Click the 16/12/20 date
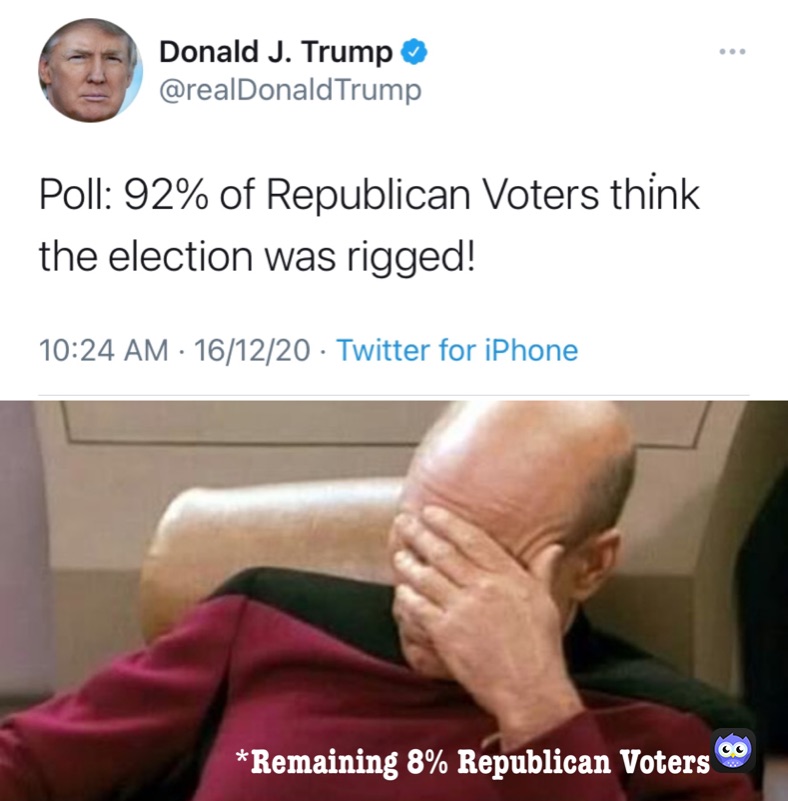This screenshot has width=788, height=801. point(252,350)
